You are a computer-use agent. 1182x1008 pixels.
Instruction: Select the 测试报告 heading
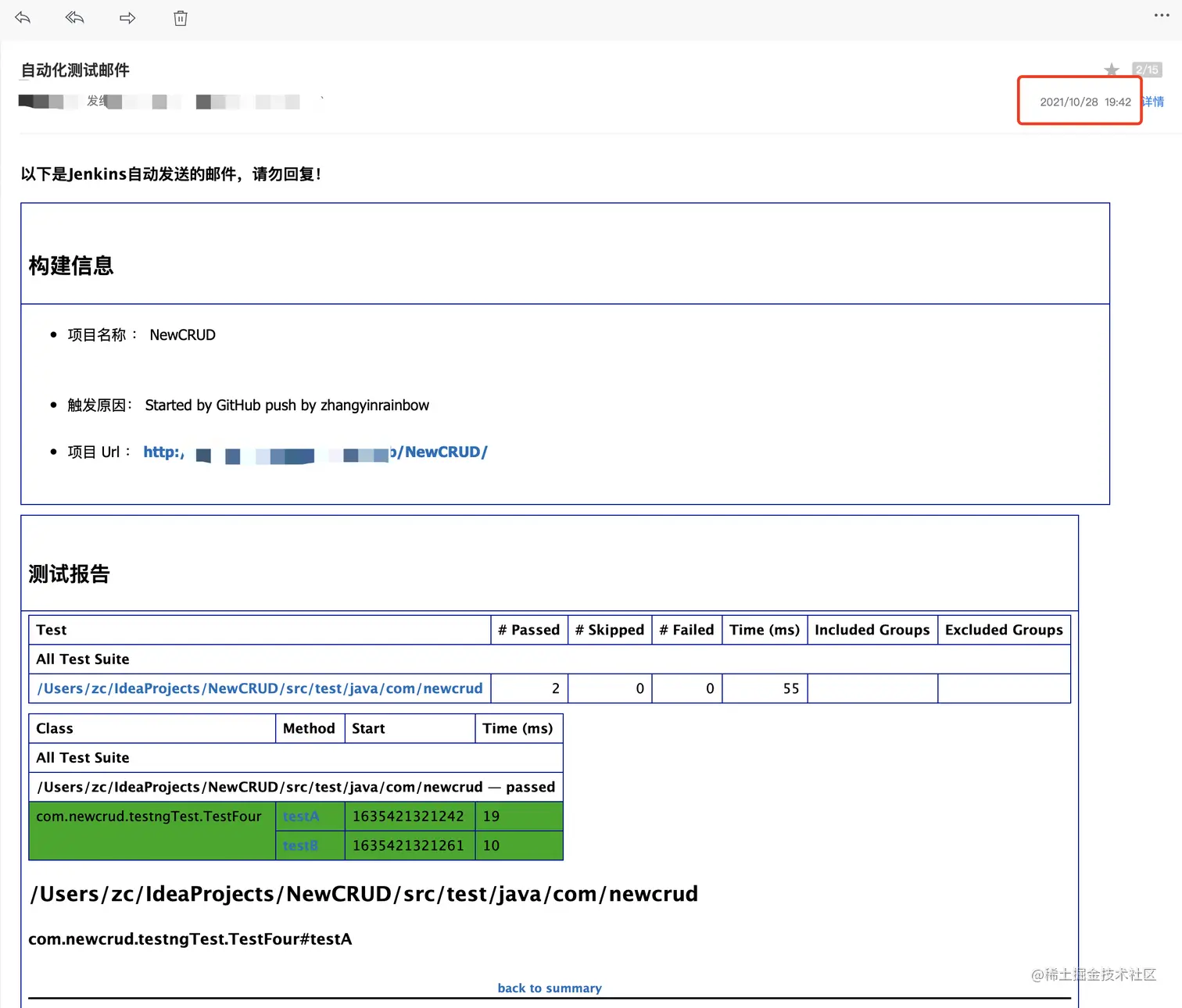(x=69, y=574)
